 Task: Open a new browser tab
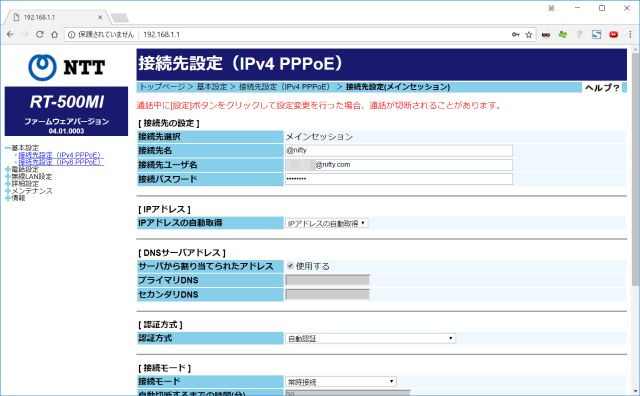point(120,18)
